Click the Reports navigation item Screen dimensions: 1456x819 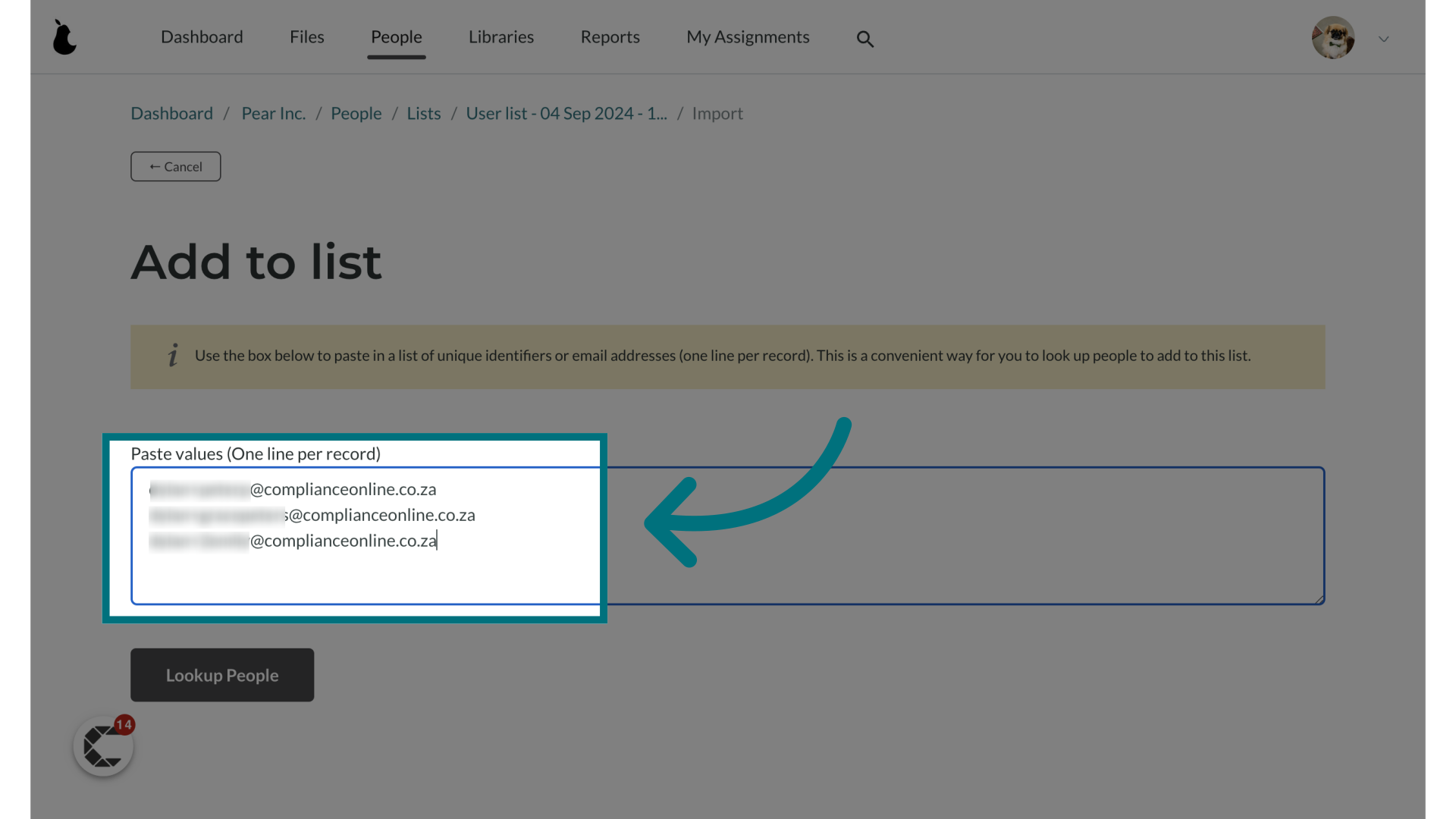[610, 36]
